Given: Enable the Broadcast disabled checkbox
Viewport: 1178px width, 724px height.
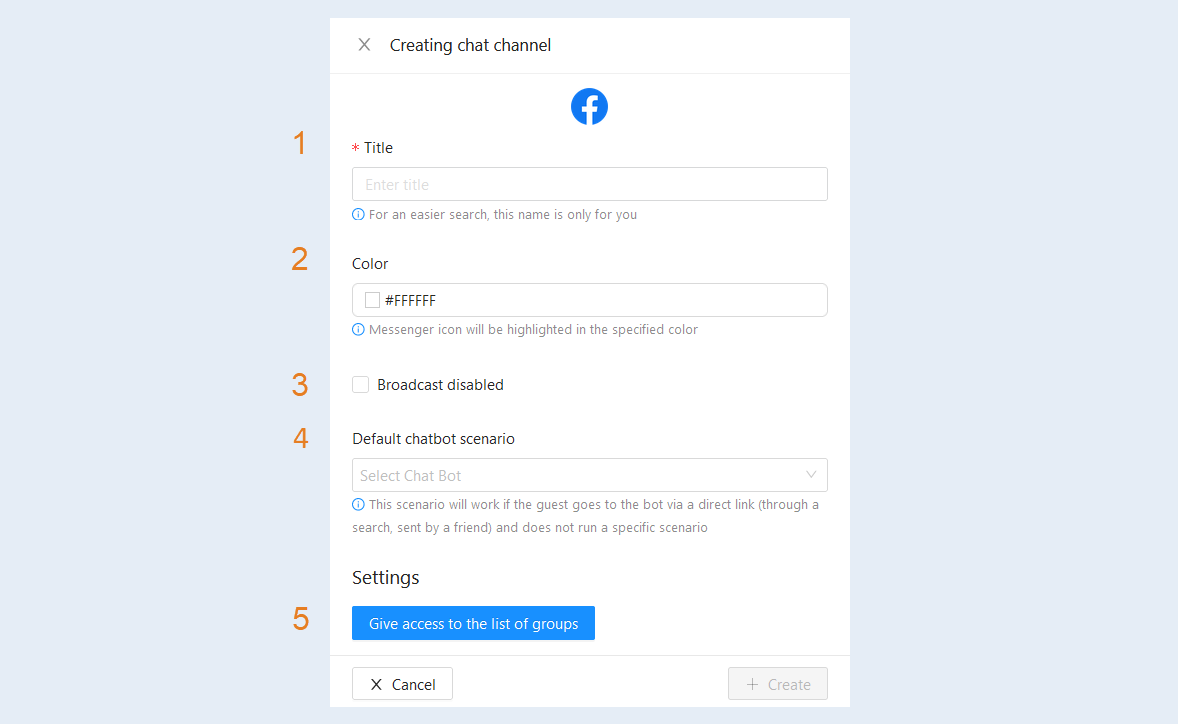Looking at the screenshot, I should (361, 385).
